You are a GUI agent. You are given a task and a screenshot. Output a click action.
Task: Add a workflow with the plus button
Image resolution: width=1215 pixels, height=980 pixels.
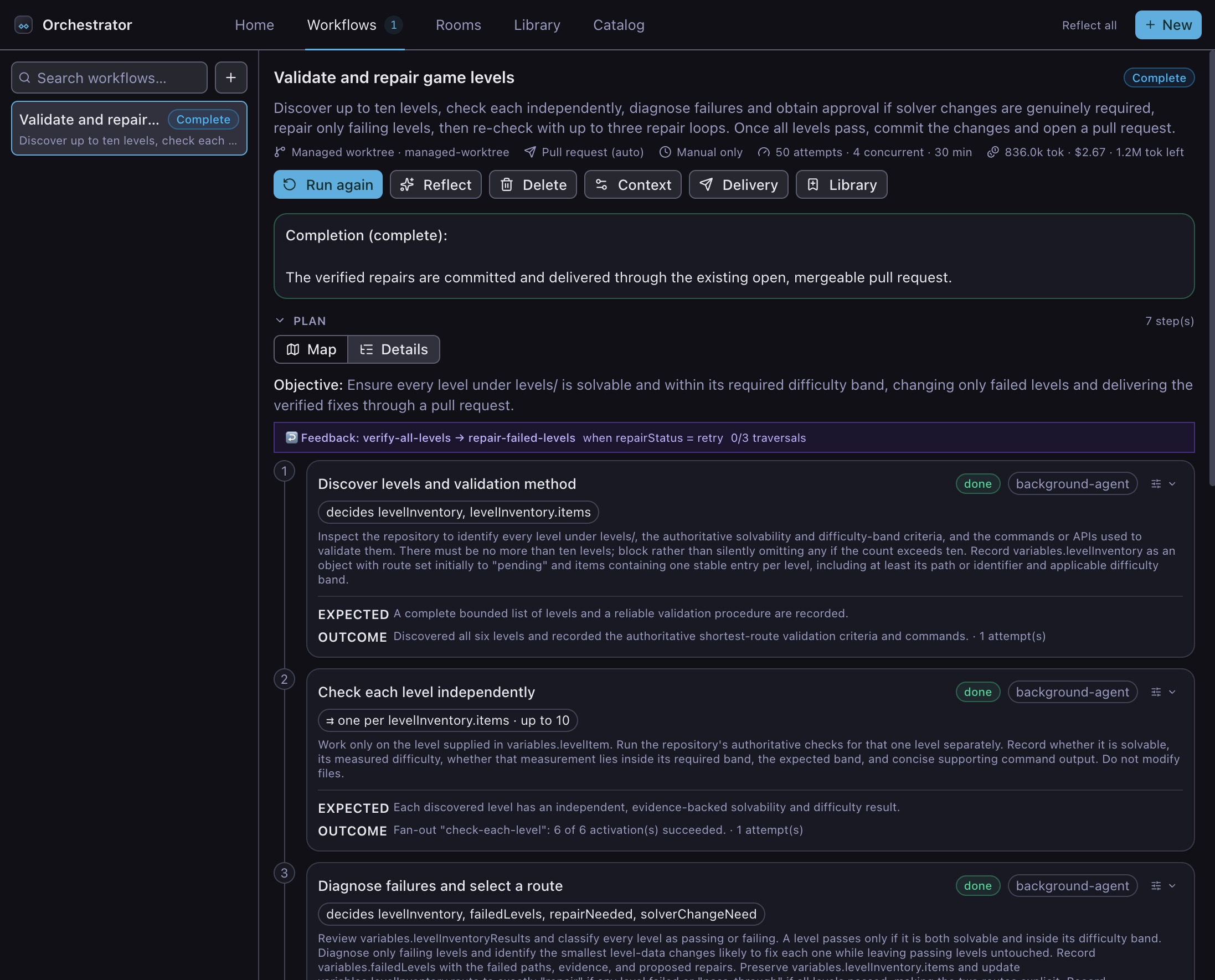(x=231, y=78)
